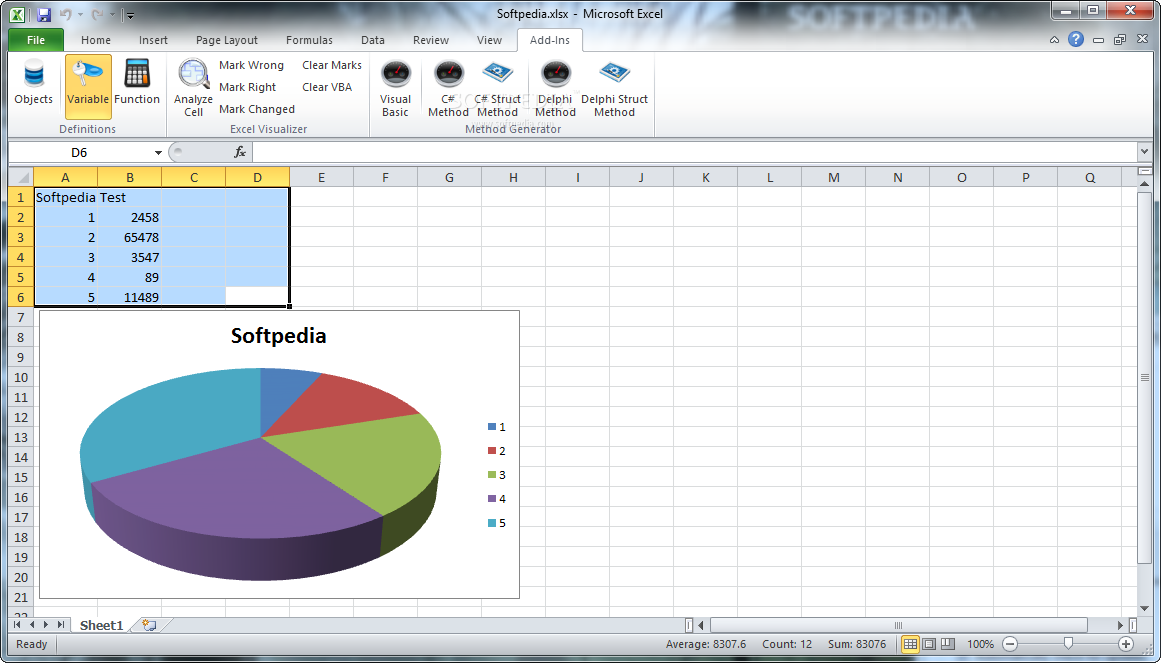
Task: Generate a C# Method
Action: click(x=448, y=88)
